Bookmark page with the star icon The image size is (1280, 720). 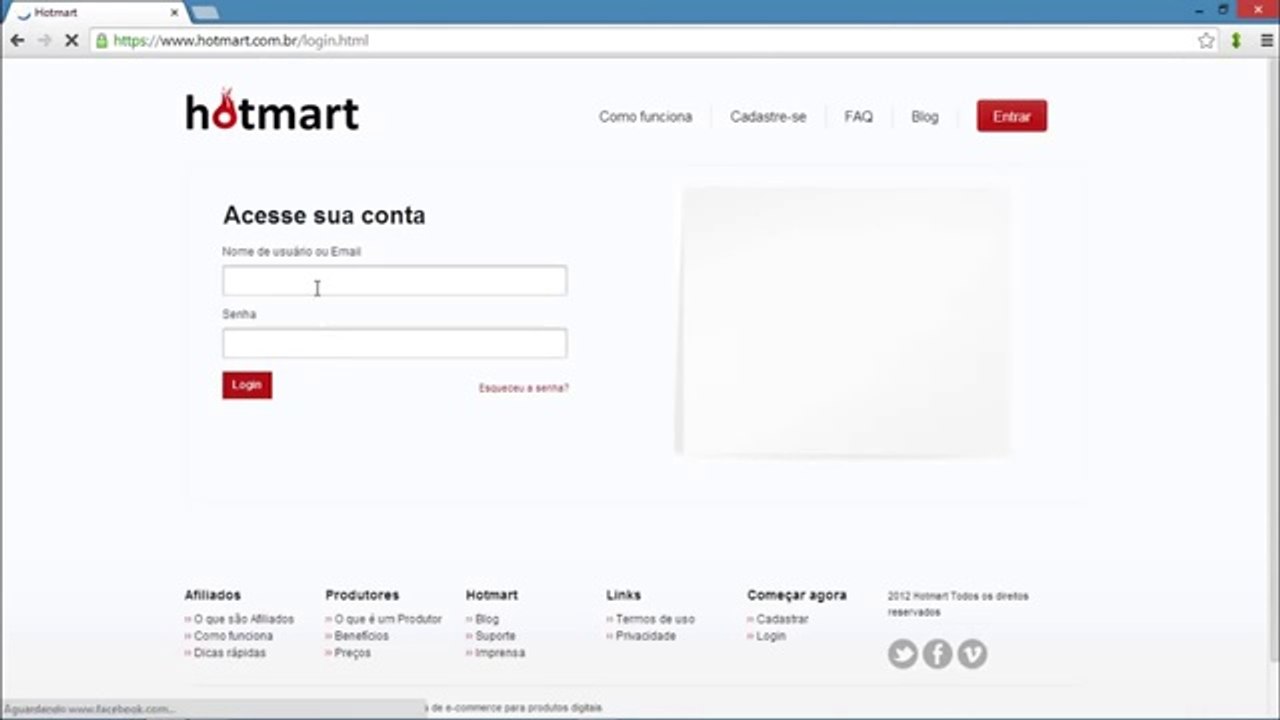[x=1206, y=41]
